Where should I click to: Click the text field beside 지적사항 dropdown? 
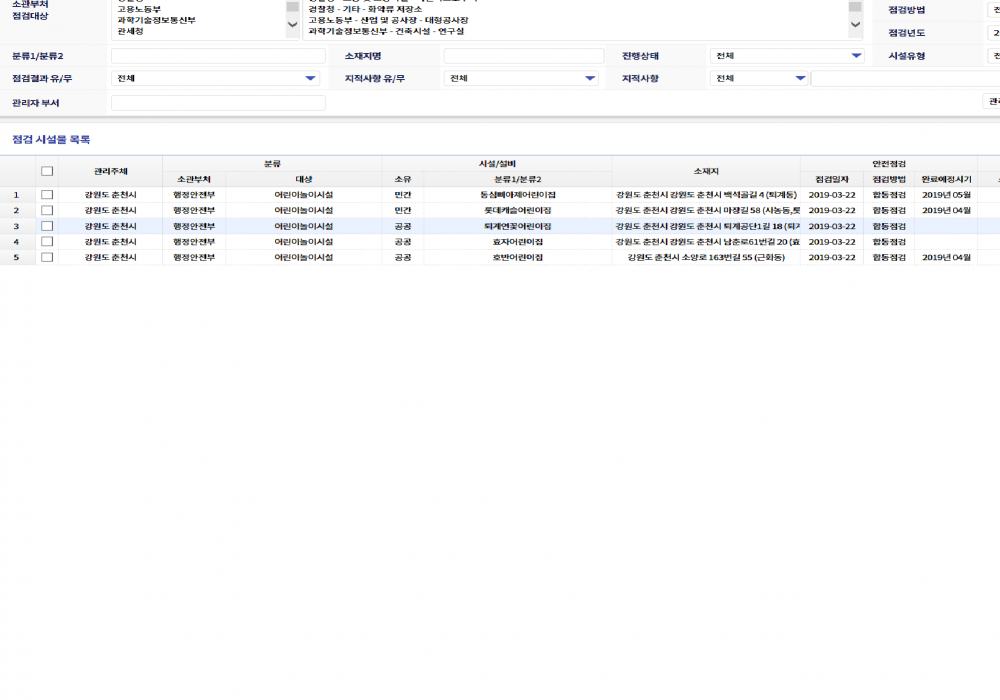click(906, 78)
